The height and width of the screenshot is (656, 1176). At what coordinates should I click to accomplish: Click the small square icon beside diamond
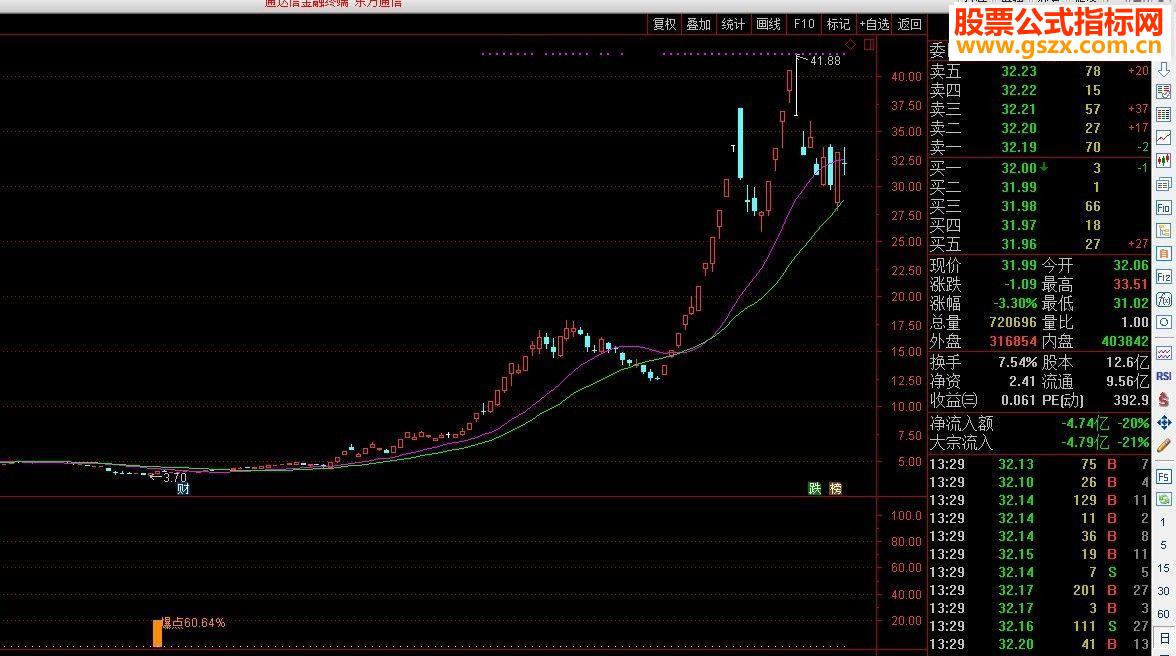tap(869, 45)
